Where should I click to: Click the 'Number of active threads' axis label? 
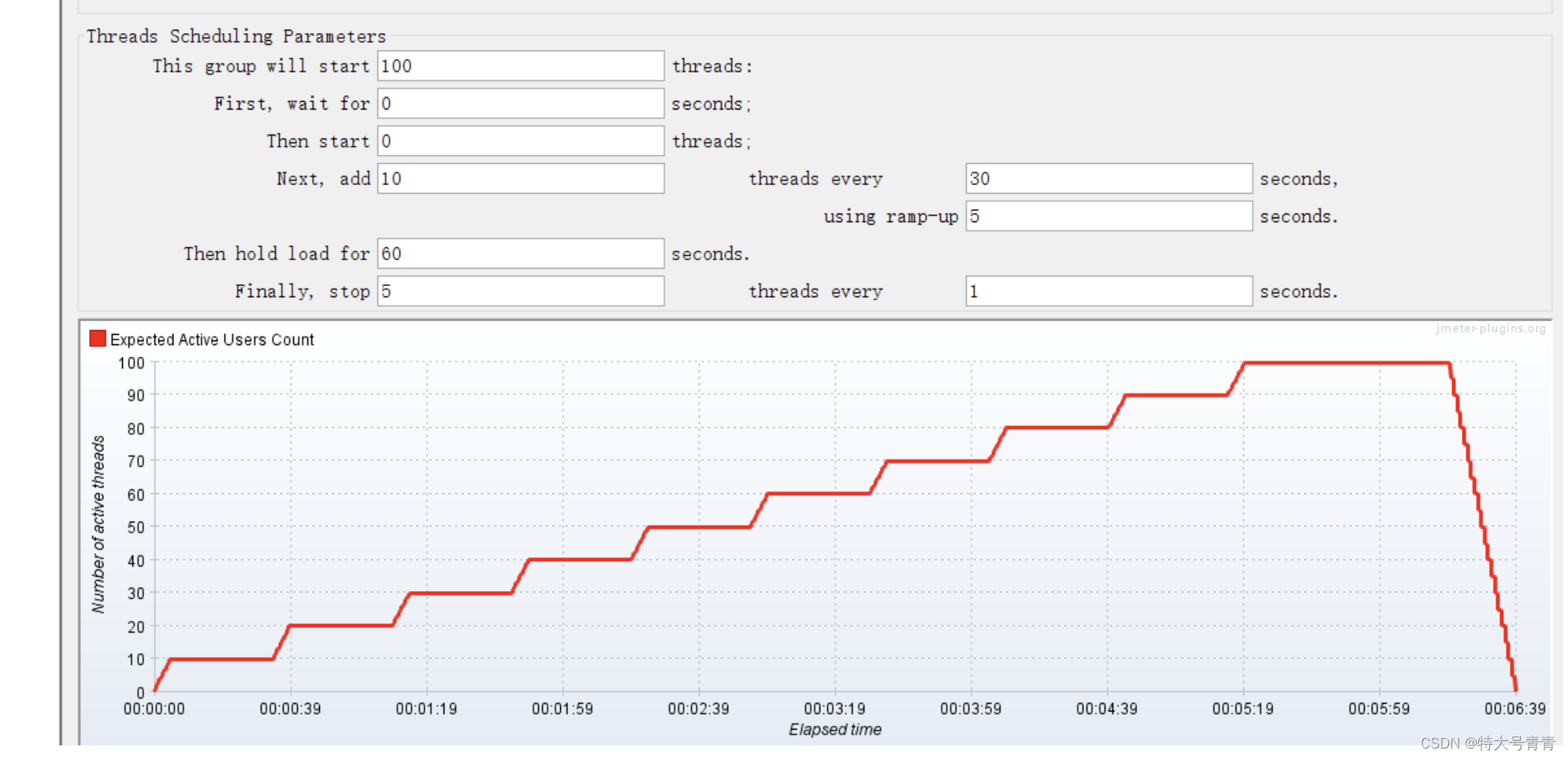(x=98, y=524)
